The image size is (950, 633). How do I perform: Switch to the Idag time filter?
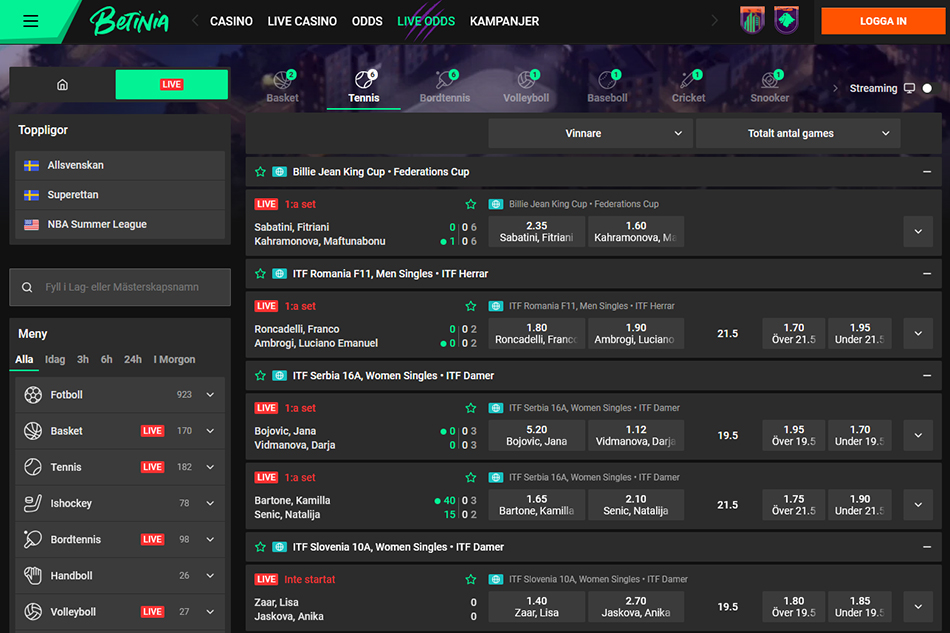(55, 360)
